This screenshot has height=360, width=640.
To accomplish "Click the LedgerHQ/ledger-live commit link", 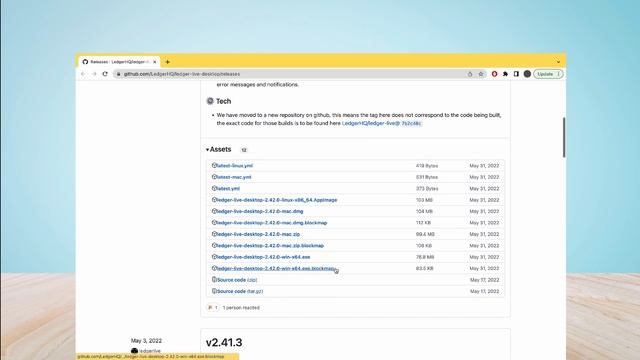I will 382,123.
